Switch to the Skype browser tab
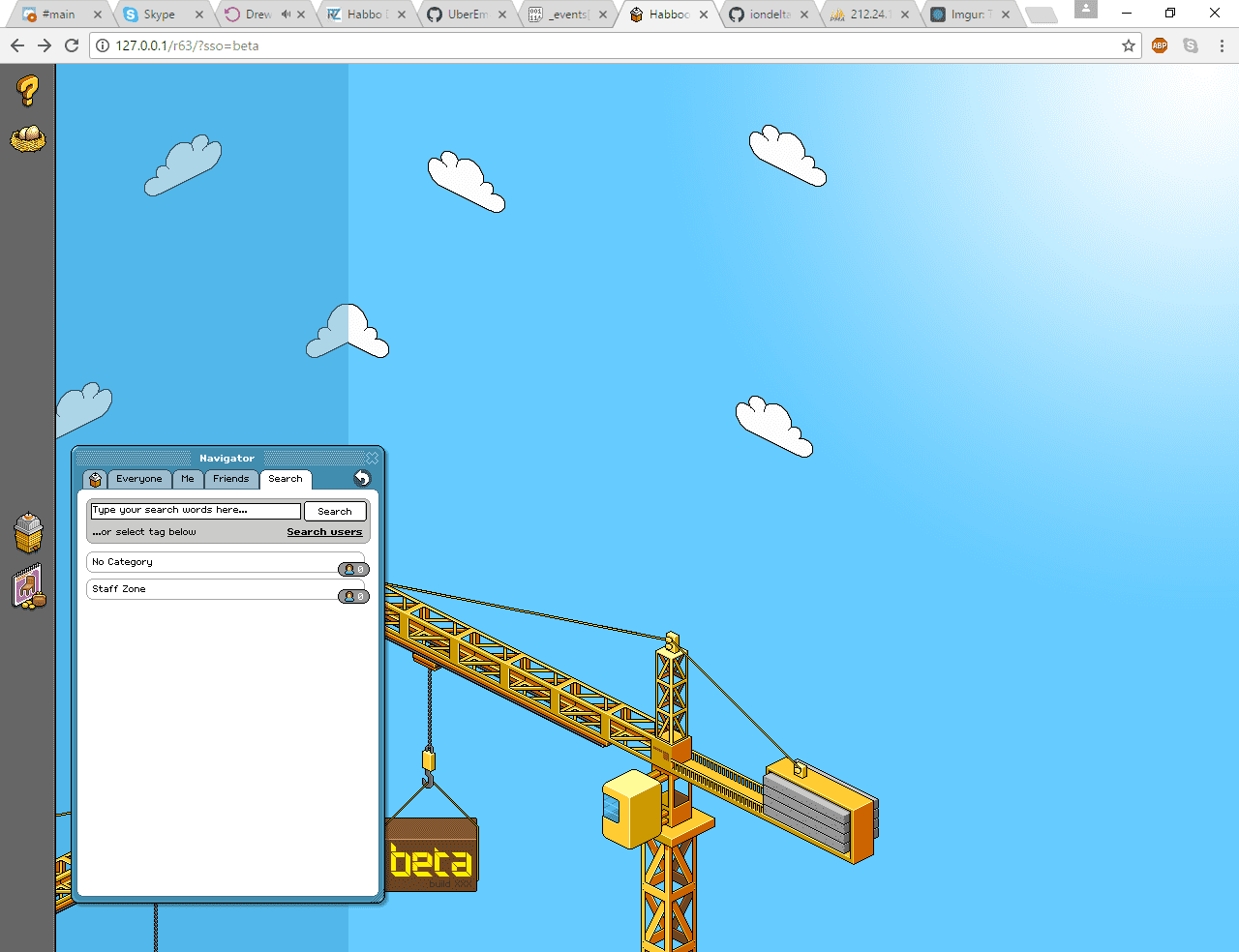1239x952 pixels. coord(163,15)
